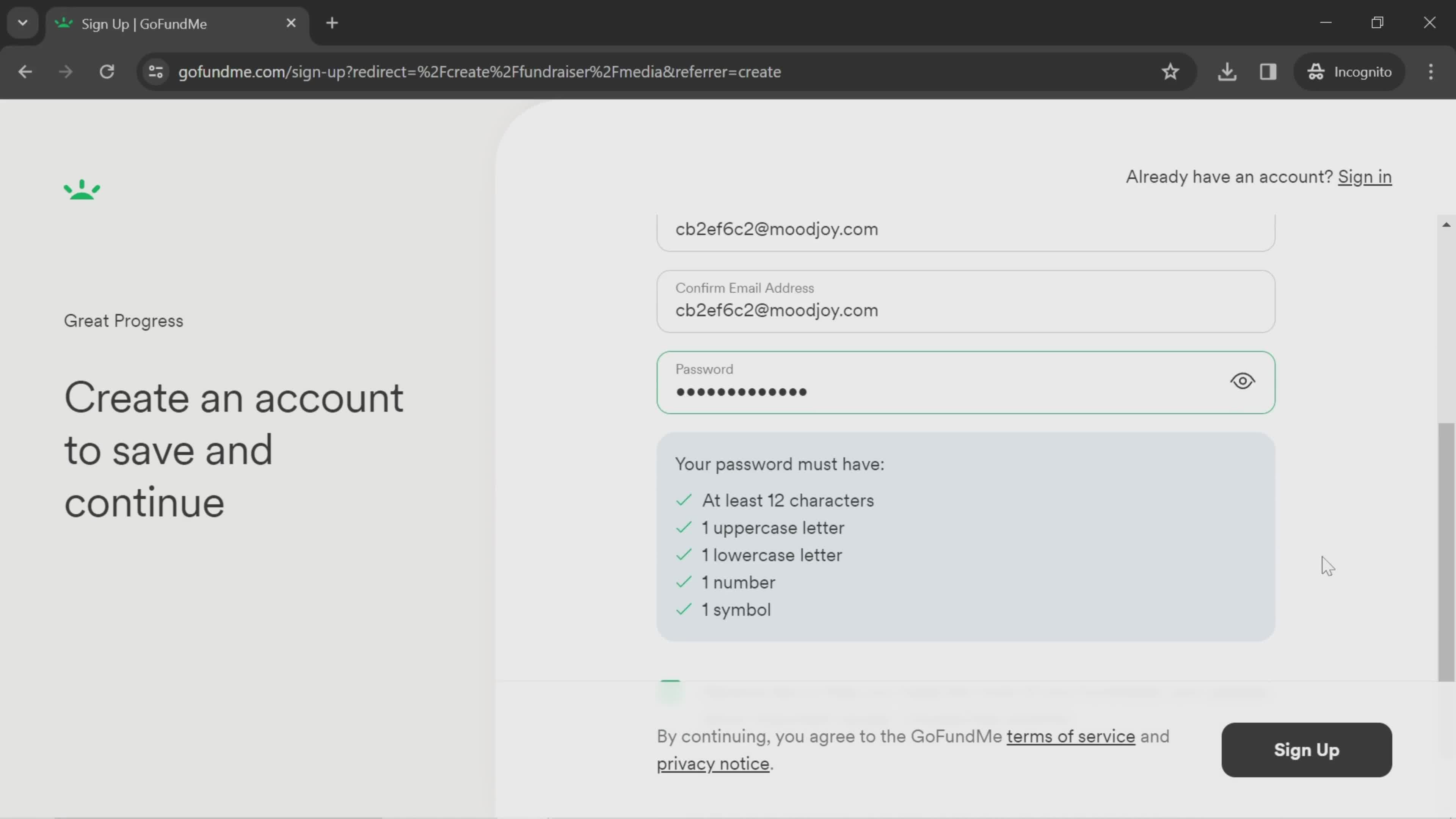Click the '1 number' requirement
This screenshot has width=1456, height=819.
pyautogui.click(x=738, y=583)
